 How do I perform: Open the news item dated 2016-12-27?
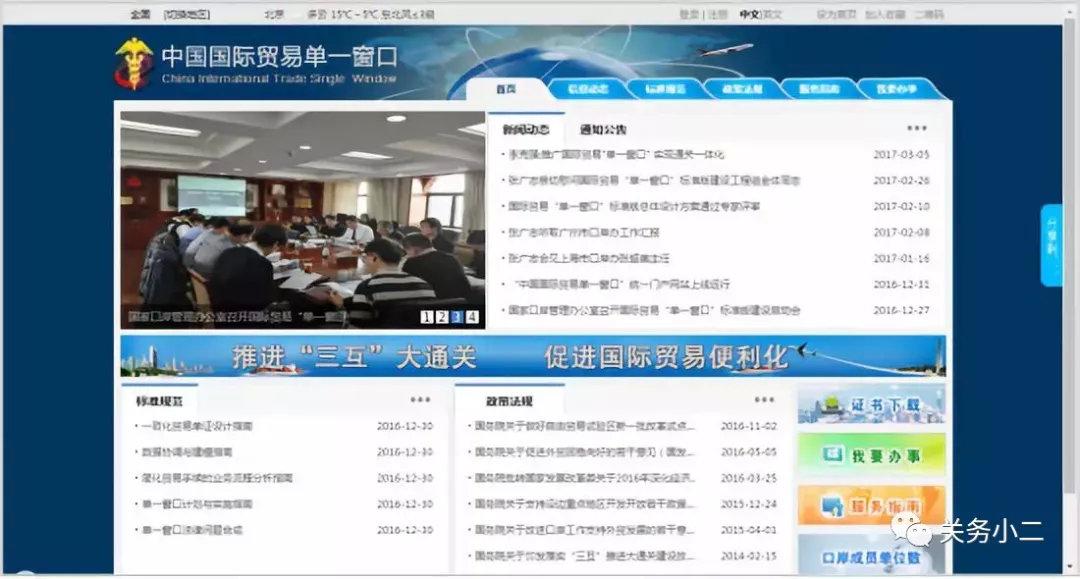coord(654,310)
